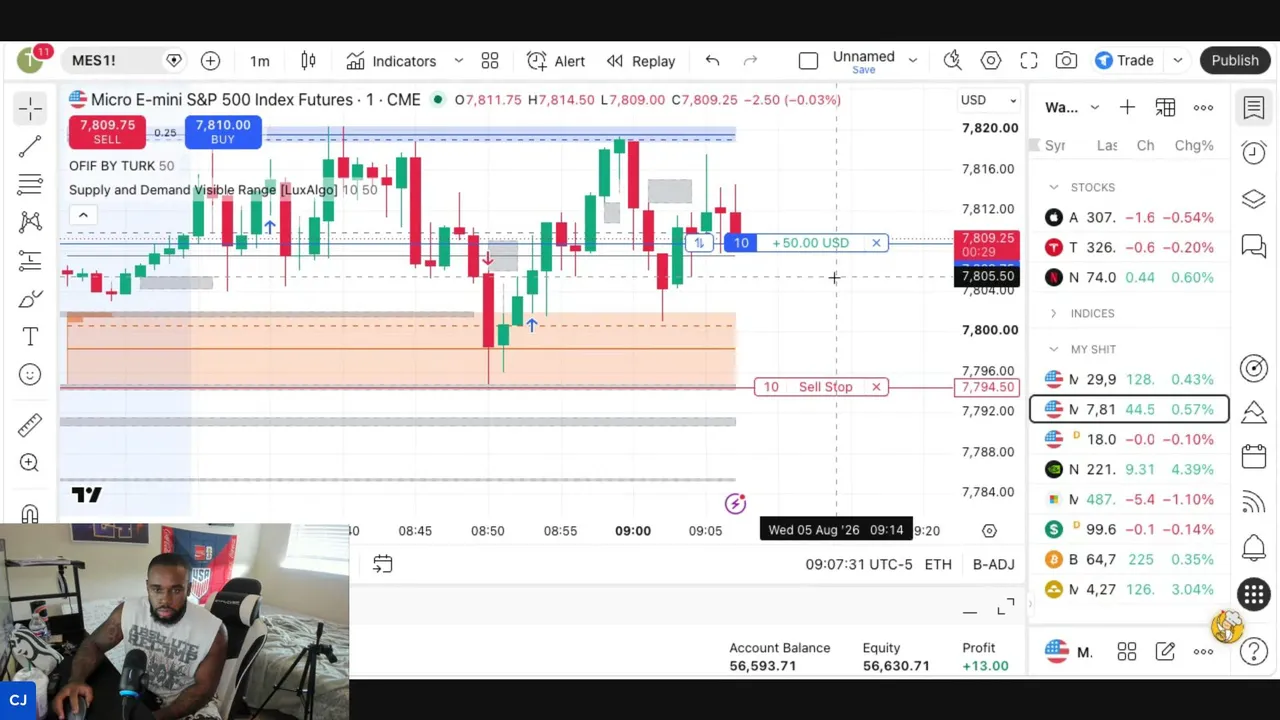Select the text annotation tool

(x=30, y=337)
